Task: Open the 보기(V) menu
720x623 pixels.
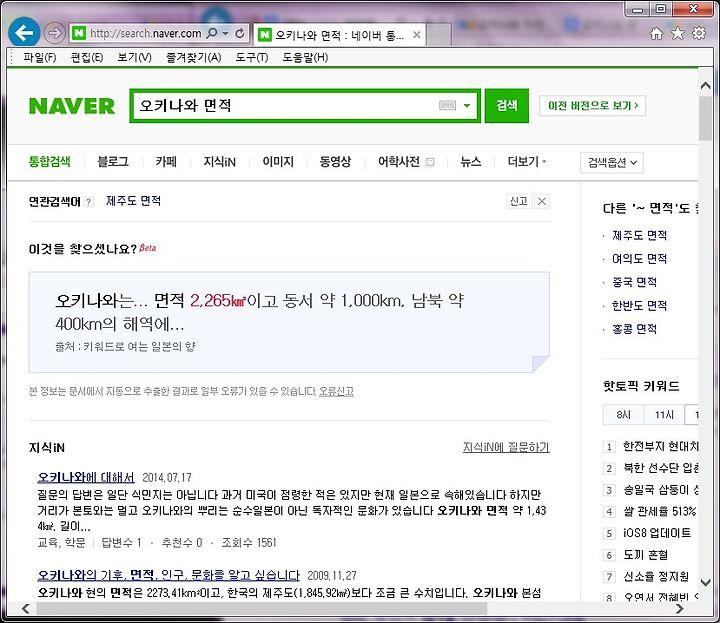Action: coord(134,58)
